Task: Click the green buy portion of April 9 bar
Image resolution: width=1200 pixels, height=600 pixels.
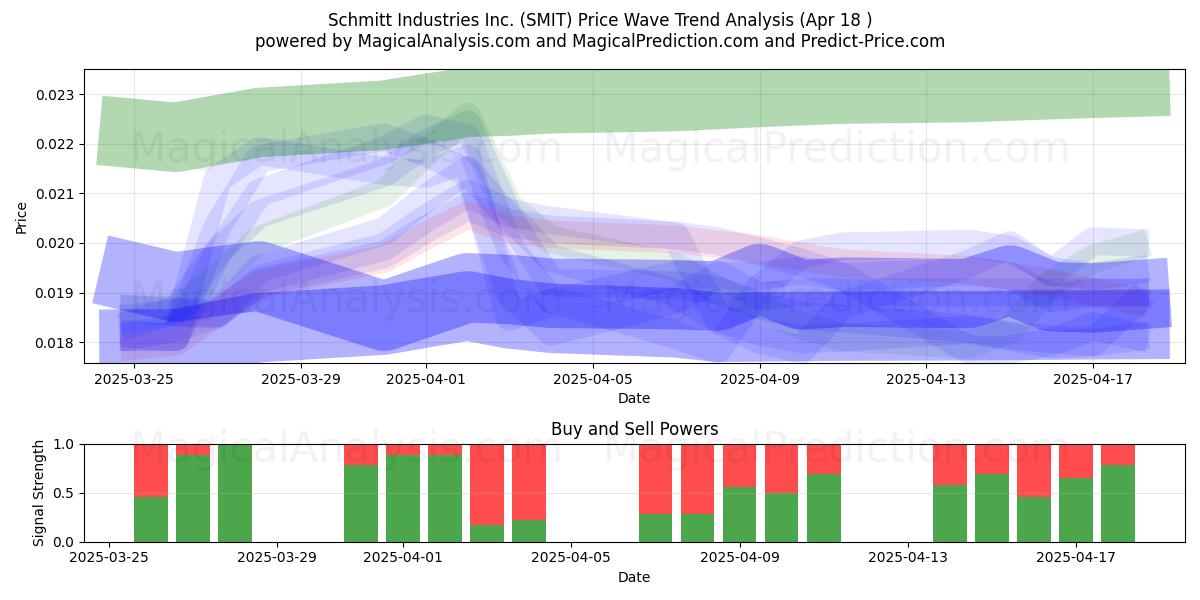Action: (x=739, y=514)
